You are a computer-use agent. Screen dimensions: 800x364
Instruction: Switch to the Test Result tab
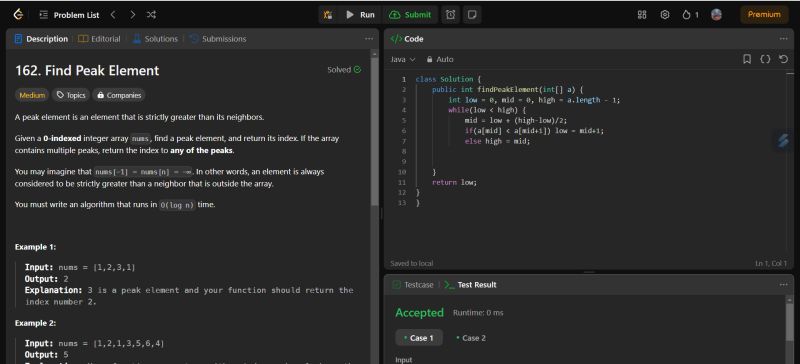pos(471,285)
